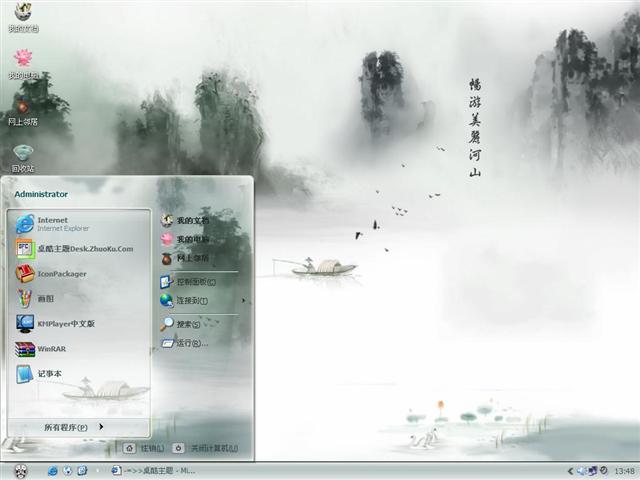Open the volume speaker tray icon
Screen dimensions: 640x480
click(581, 471)
